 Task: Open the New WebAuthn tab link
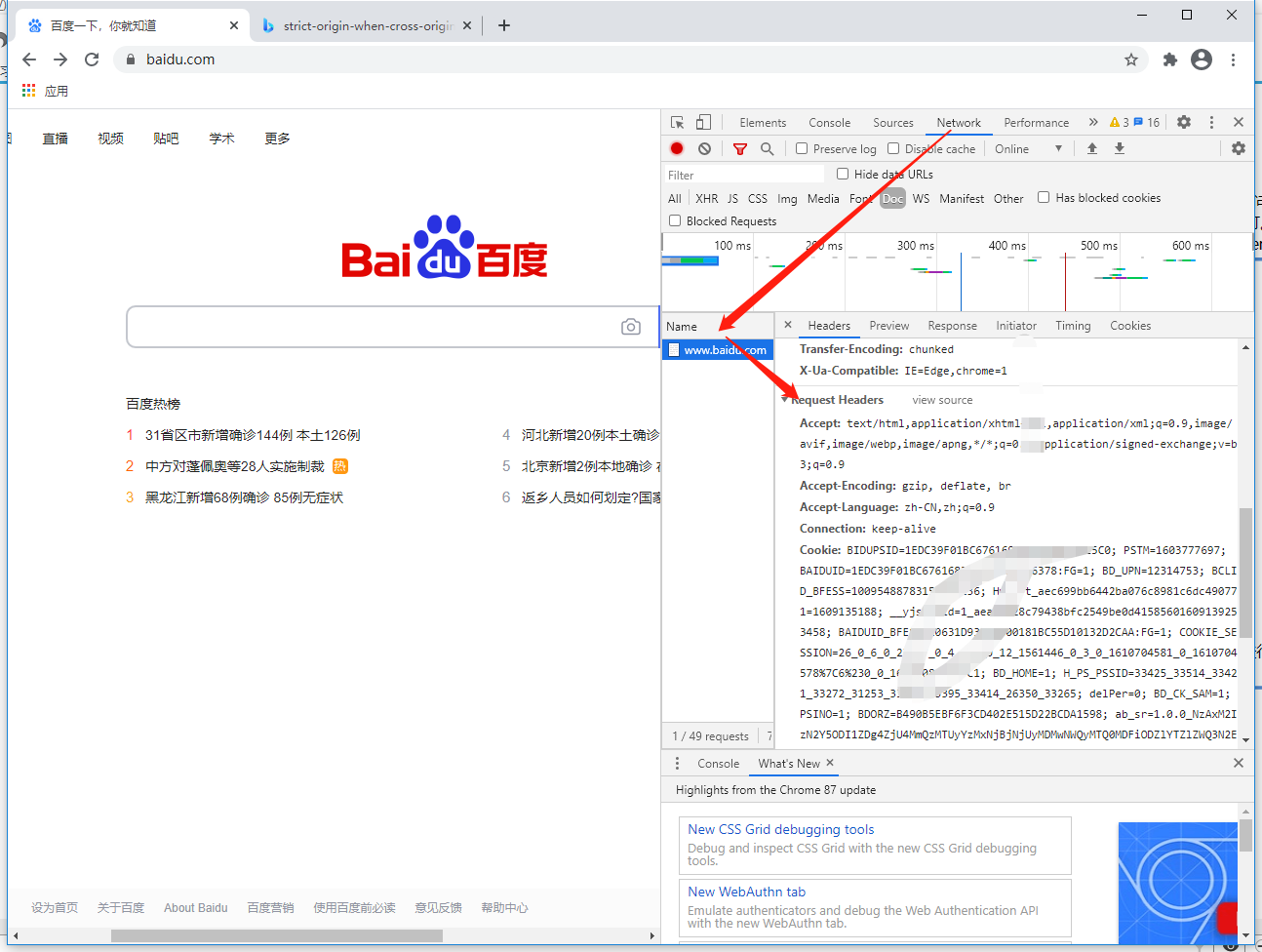746,891
